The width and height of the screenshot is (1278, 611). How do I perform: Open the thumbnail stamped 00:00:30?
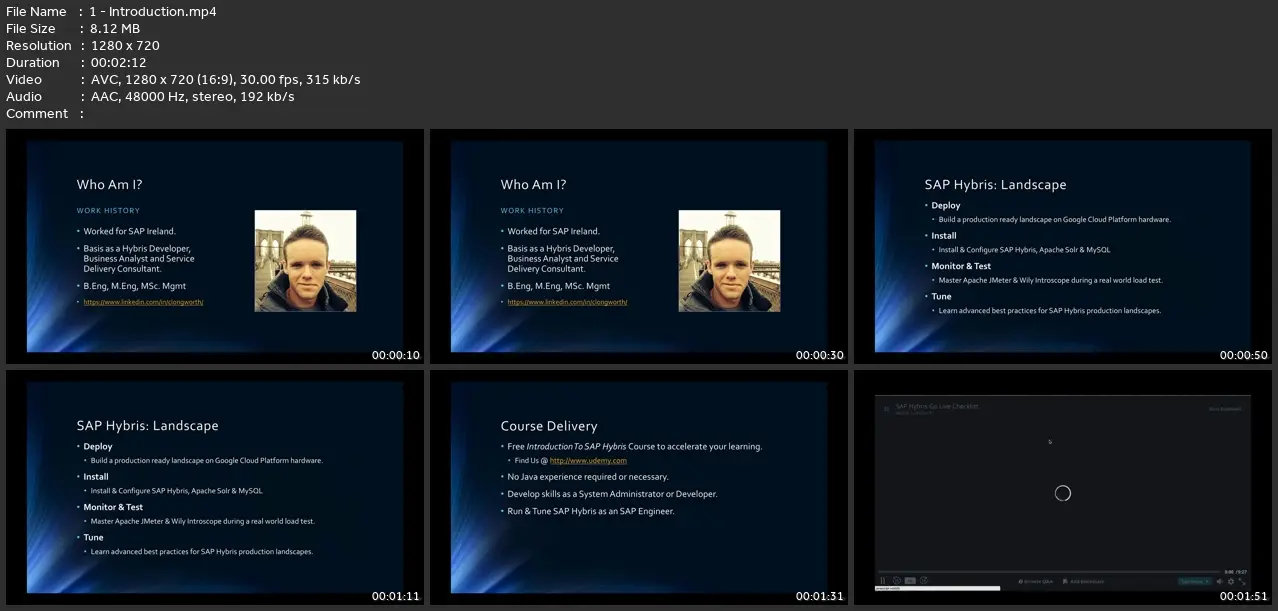point(639,246)
